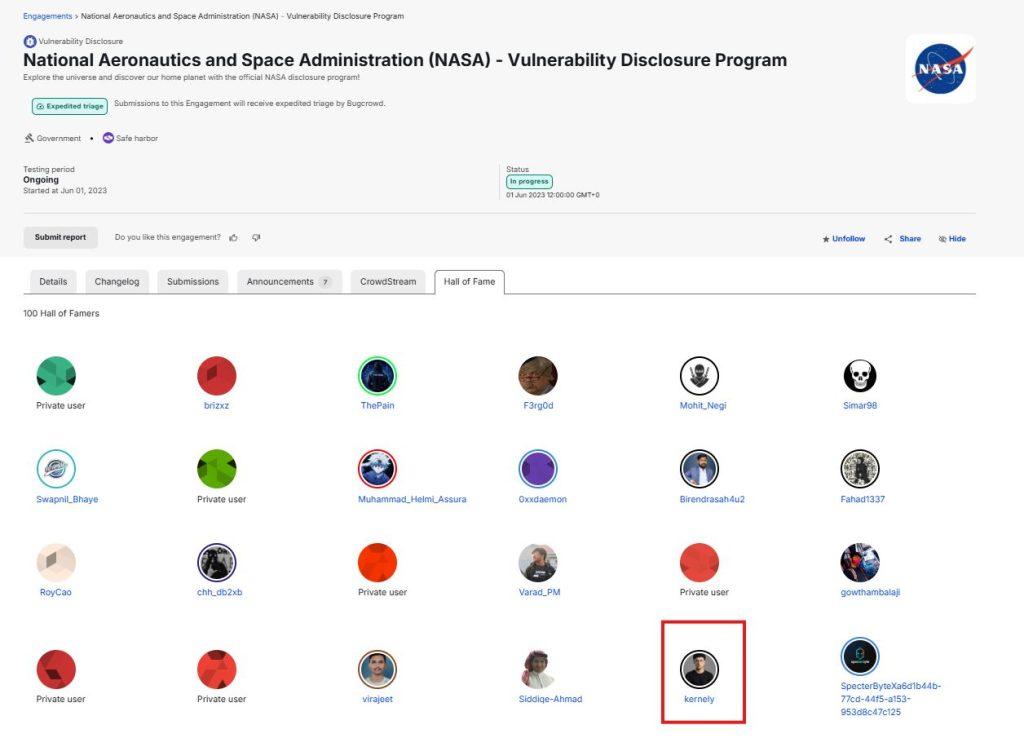
Task: Click the Submit report button
Action: click(x=60, y=237)
